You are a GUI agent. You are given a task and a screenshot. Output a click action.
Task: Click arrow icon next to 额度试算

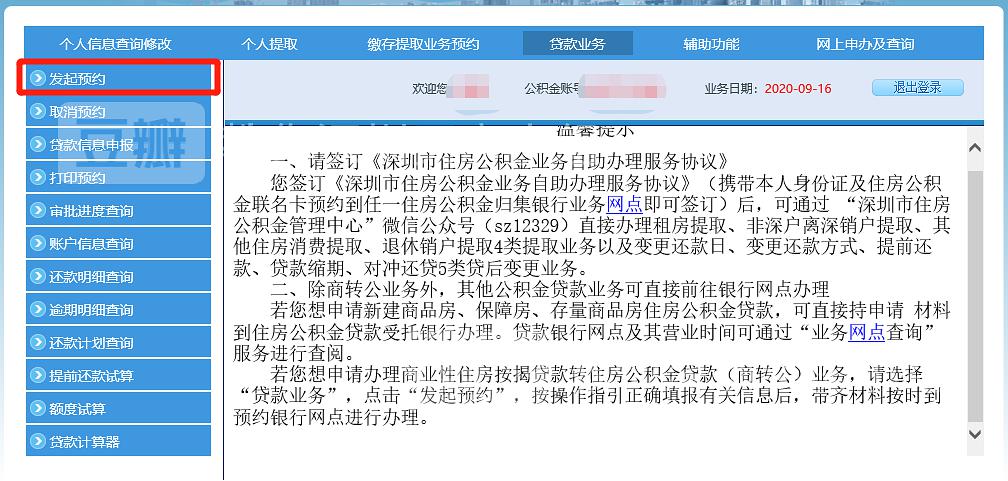point(37,409)
